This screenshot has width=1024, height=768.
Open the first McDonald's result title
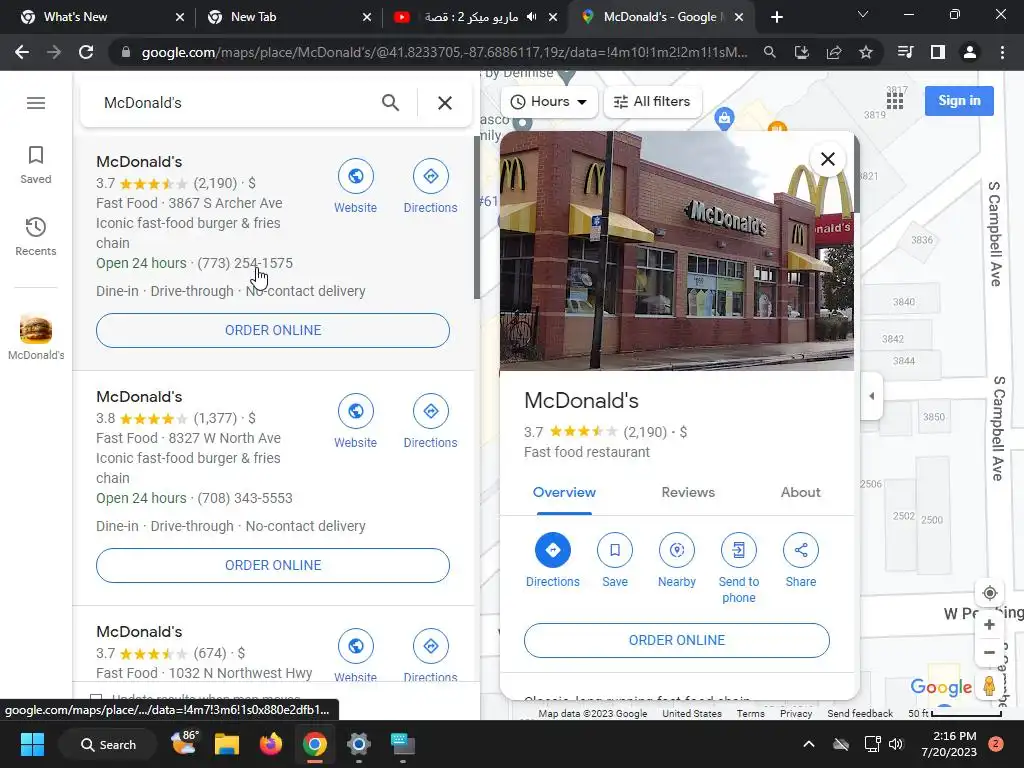coord(139,161)
